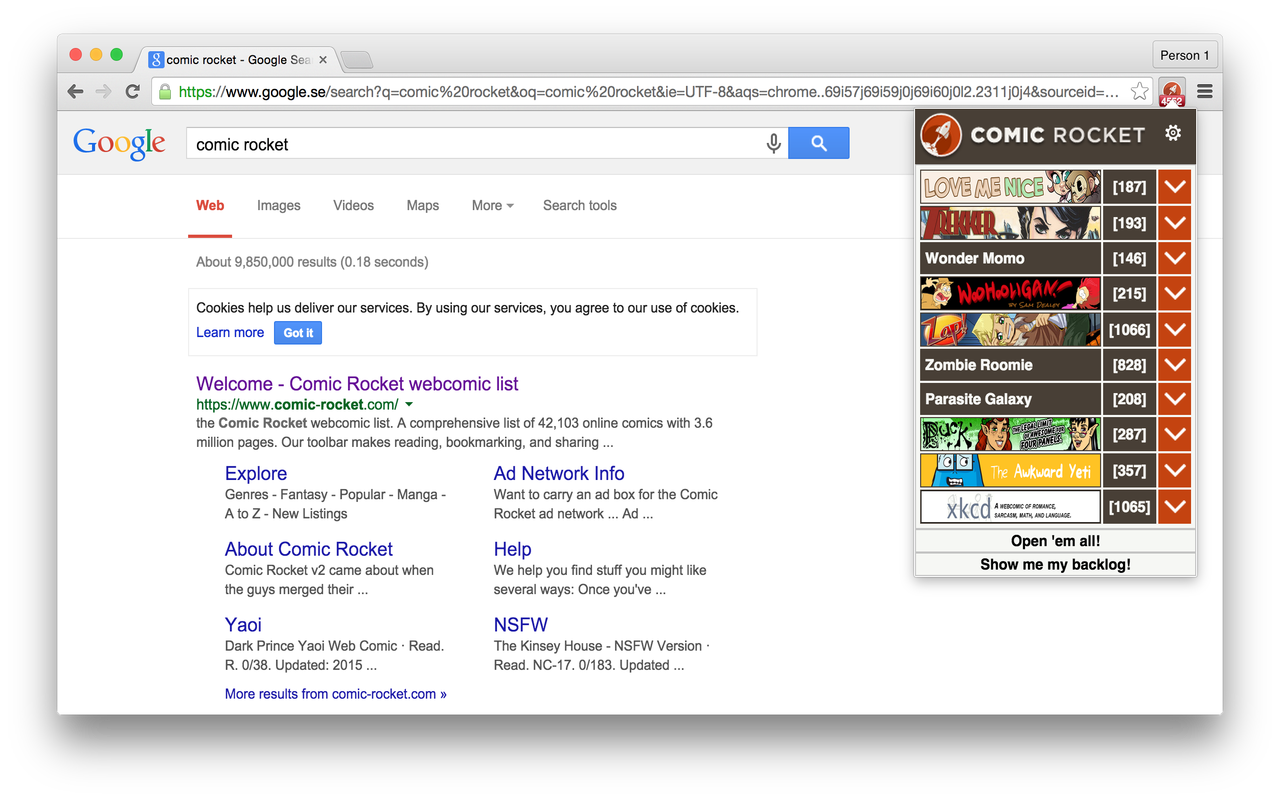Click More results from comic-rocket.com
Image resolution: width=1280 pixels, height=800 pixels.
click(x=336, y=694)
